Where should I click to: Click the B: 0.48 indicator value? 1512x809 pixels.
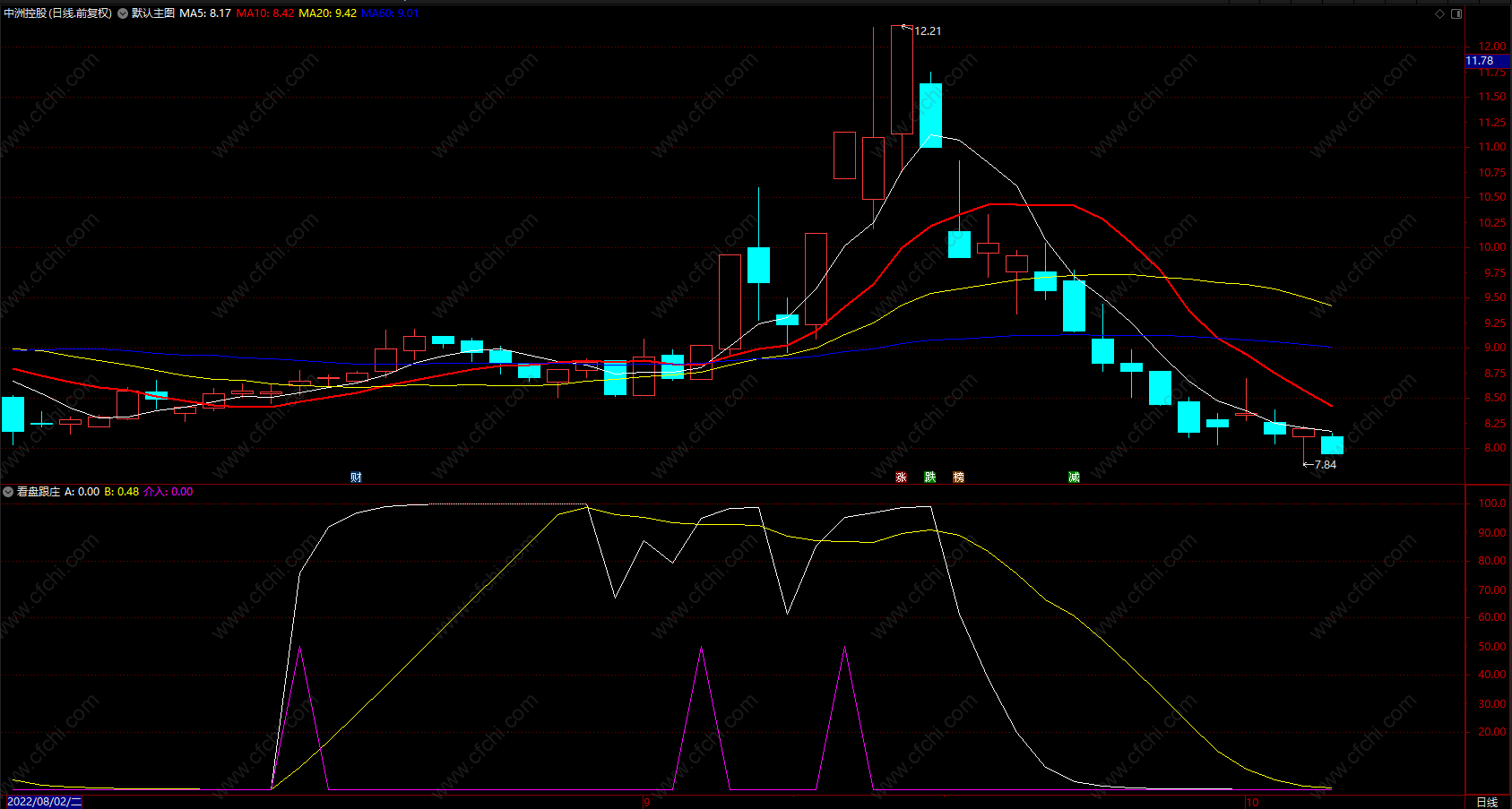(122, 492)
